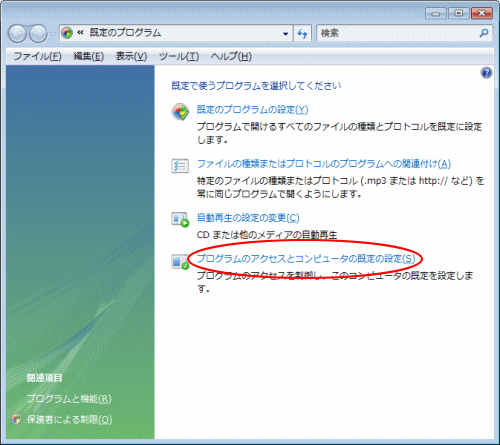Click the Back navigation arrow button
The image size is (500, 445).
point(17,34)
